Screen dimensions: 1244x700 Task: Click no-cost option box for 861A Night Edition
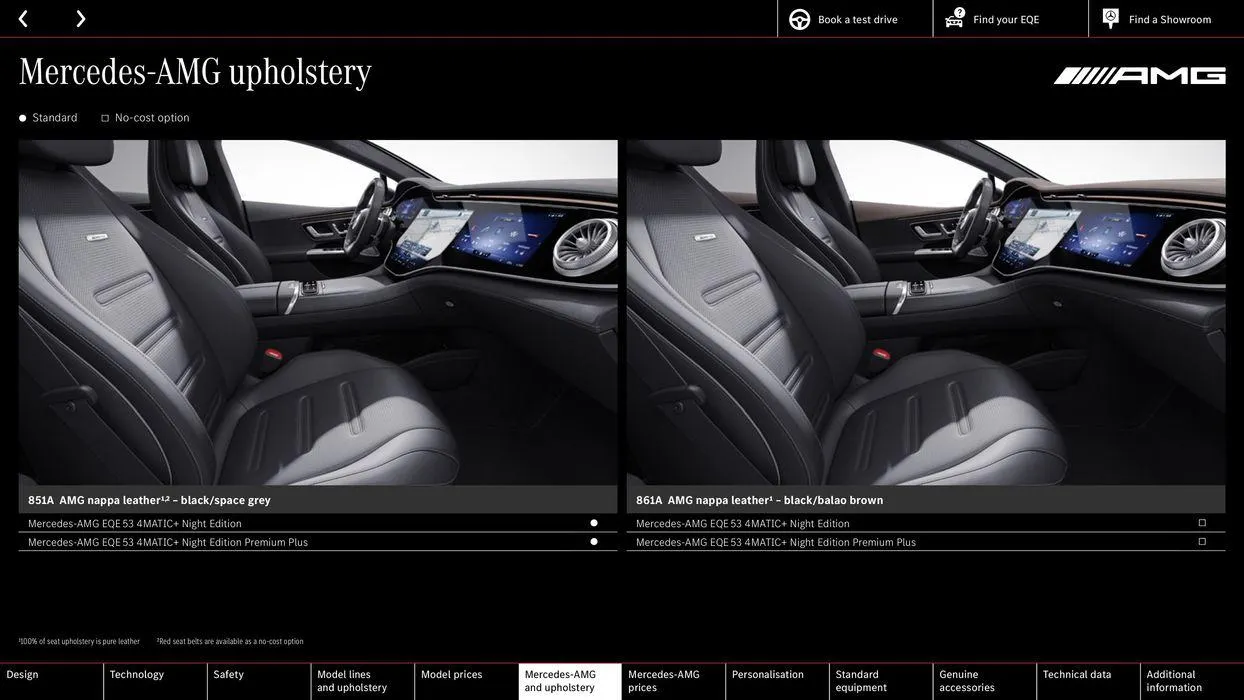[x=1202, y=523]
